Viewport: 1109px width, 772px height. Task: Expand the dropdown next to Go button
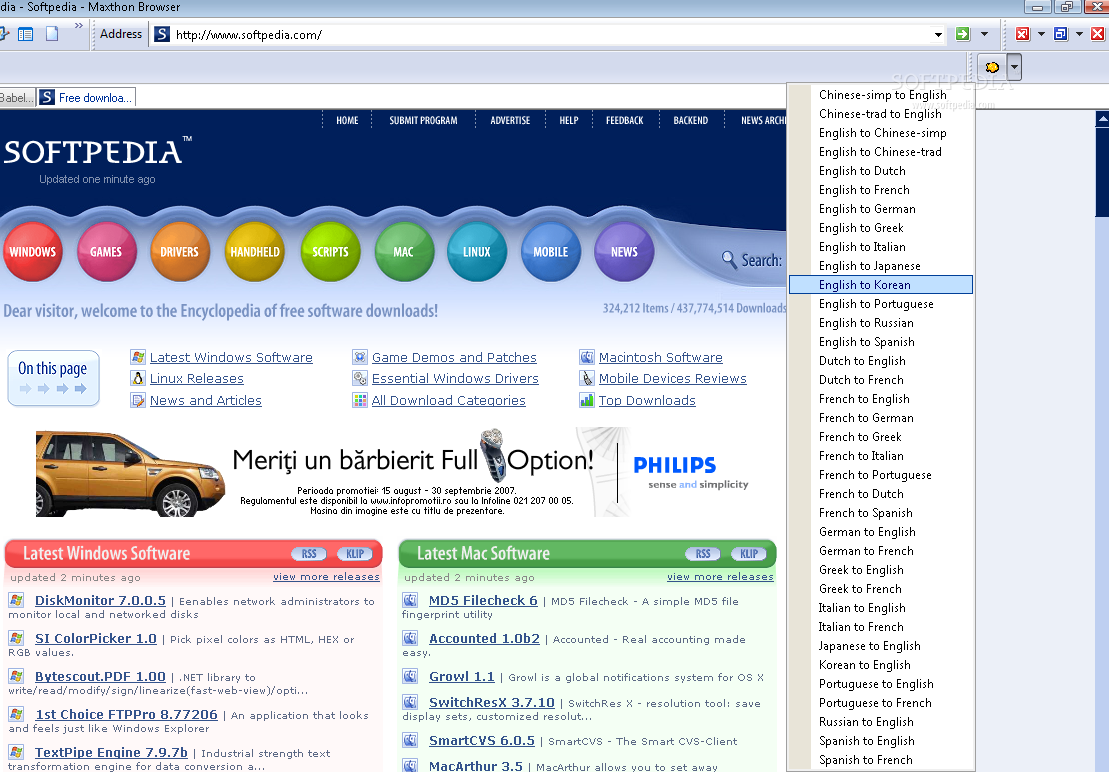click(984, 34)
